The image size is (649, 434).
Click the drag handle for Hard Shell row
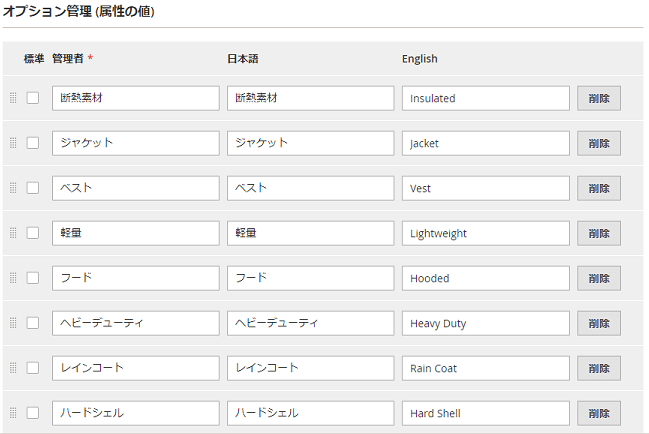(13, 413)
